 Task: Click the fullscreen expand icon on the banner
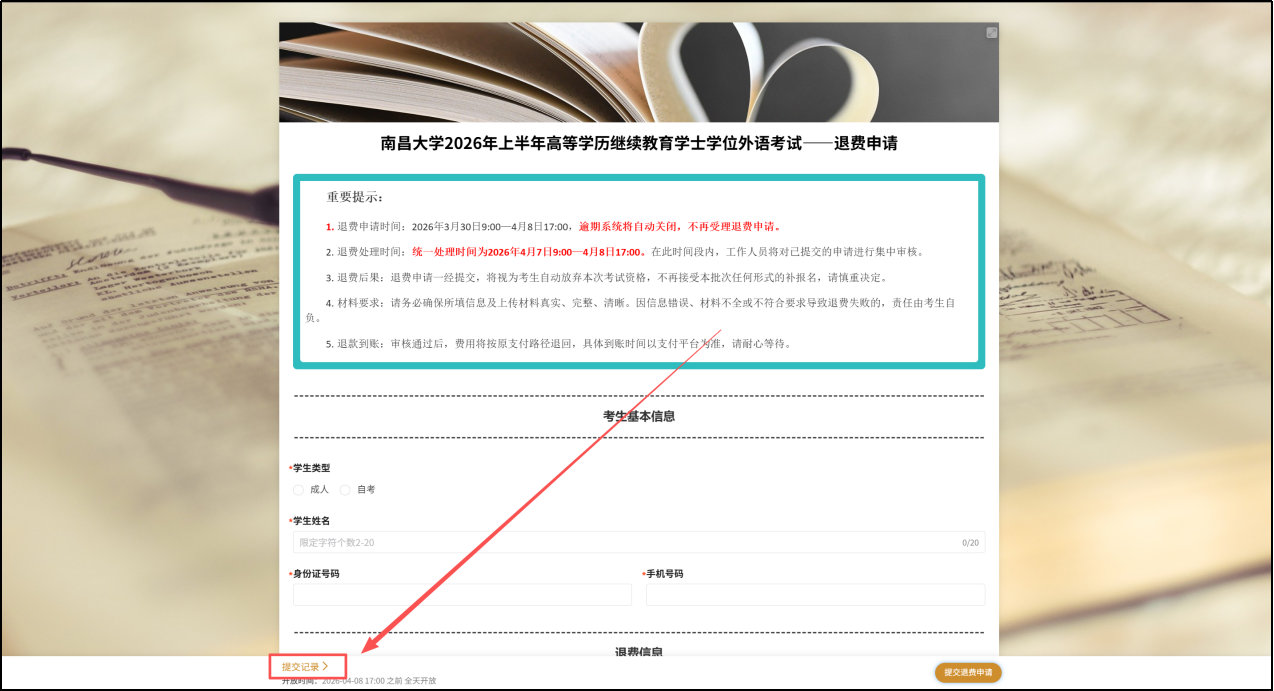click(991, 32)
